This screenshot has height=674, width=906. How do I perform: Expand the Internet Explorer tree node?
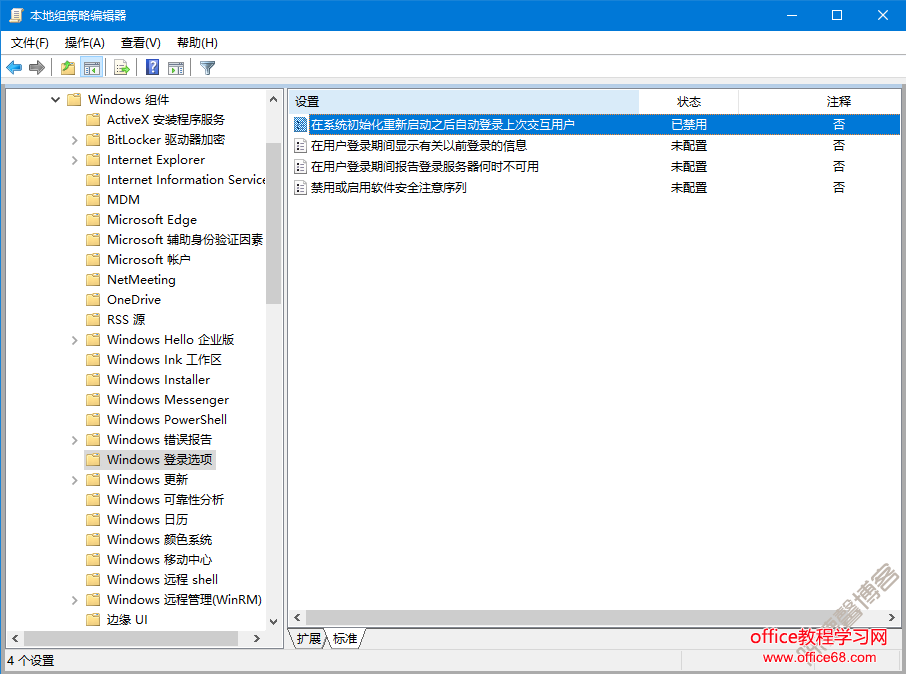[75, 159]
